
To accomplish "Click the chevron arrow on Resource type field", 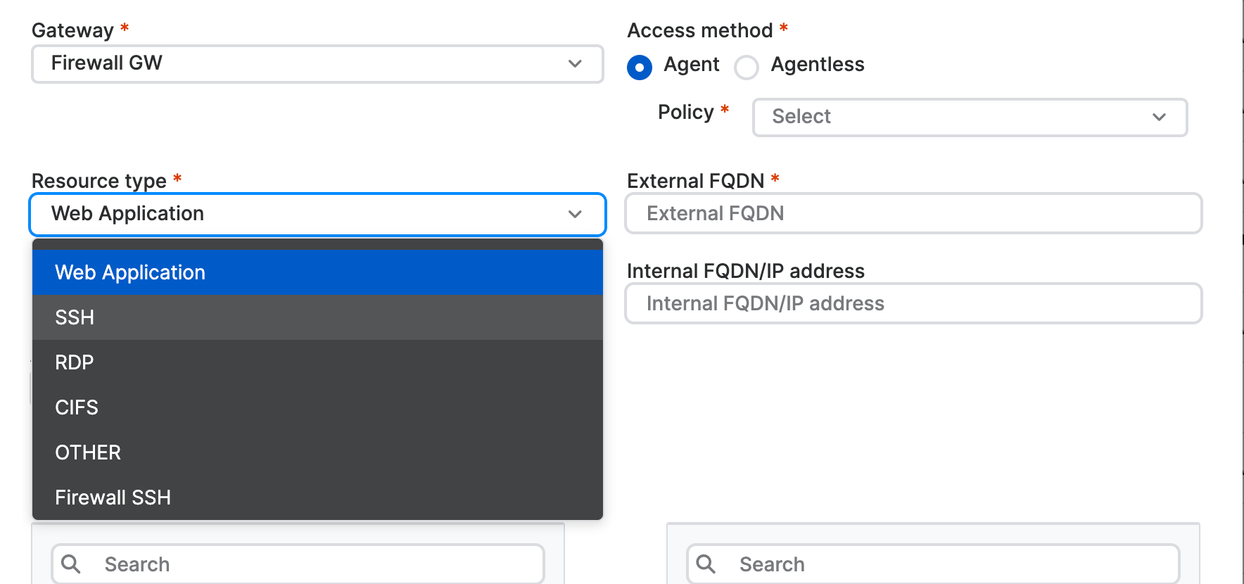I will point(575,214).
